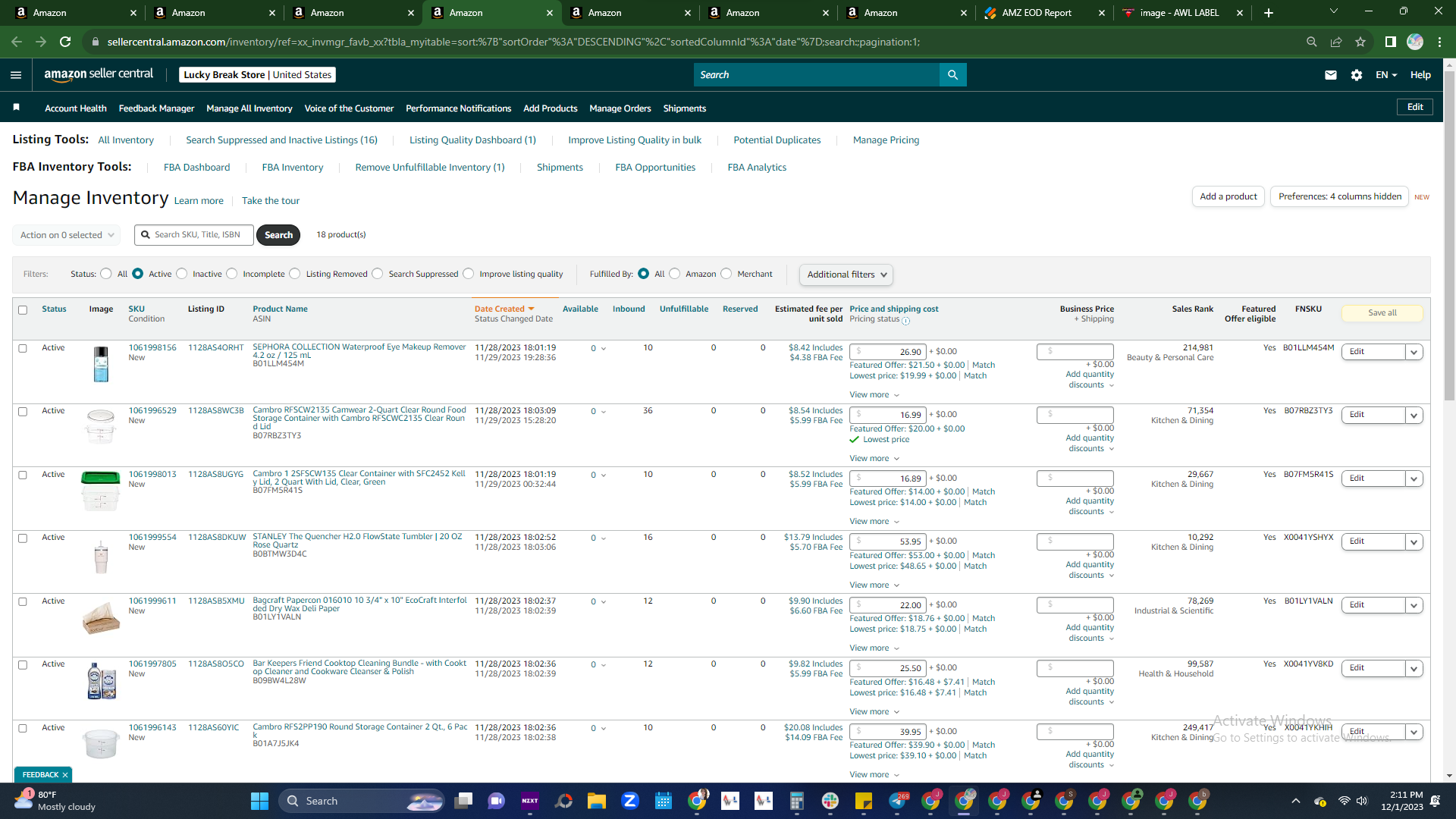Click the black Search button by SKU field
1456x819 pixels.
pos(278,235)
